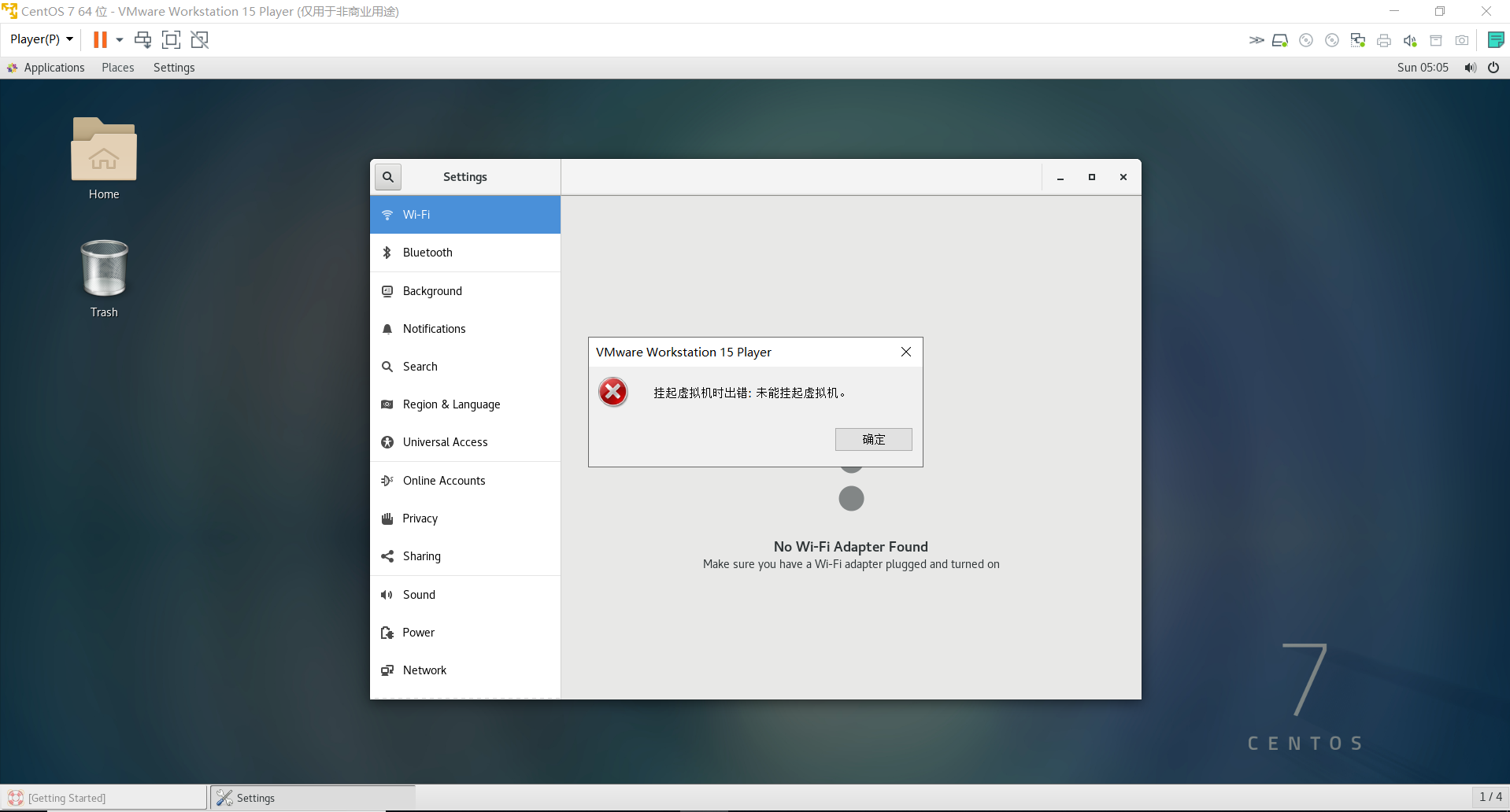This screenshot has width=1510, height=812.
Task: Open the Sound settings panel
Action: point(465,595)
